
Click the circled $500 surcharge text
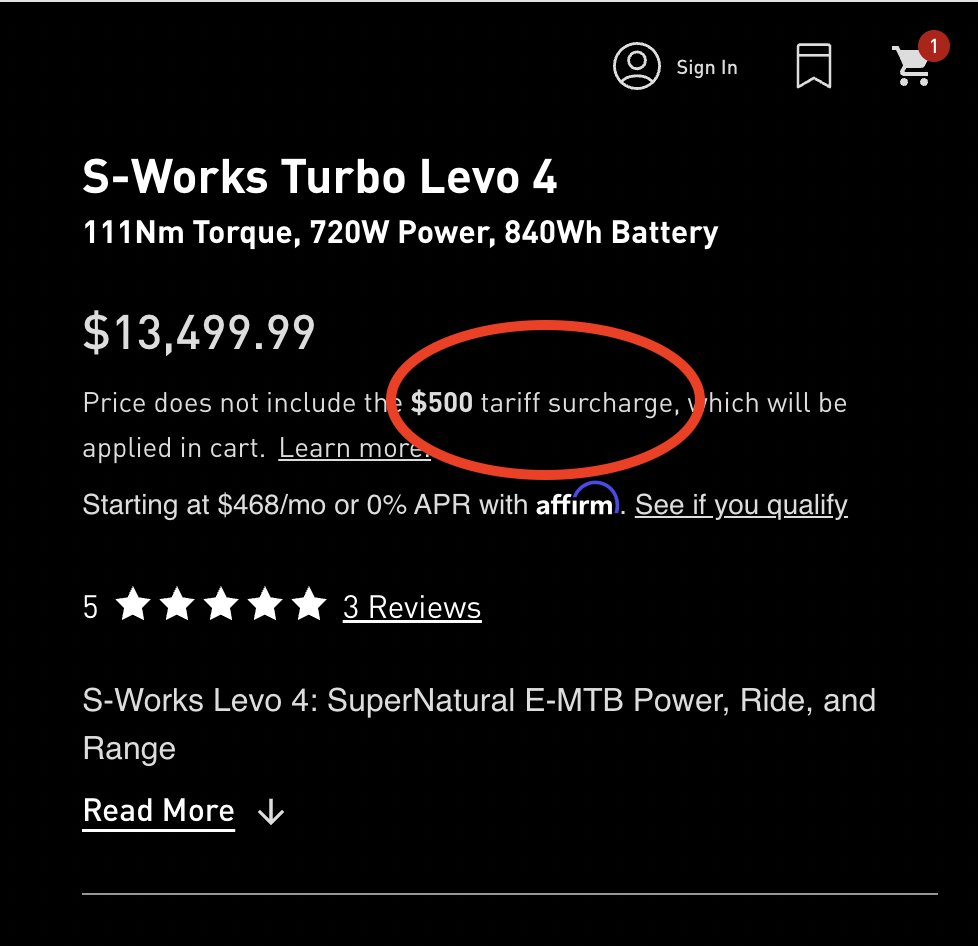click(x=442, y=402)
